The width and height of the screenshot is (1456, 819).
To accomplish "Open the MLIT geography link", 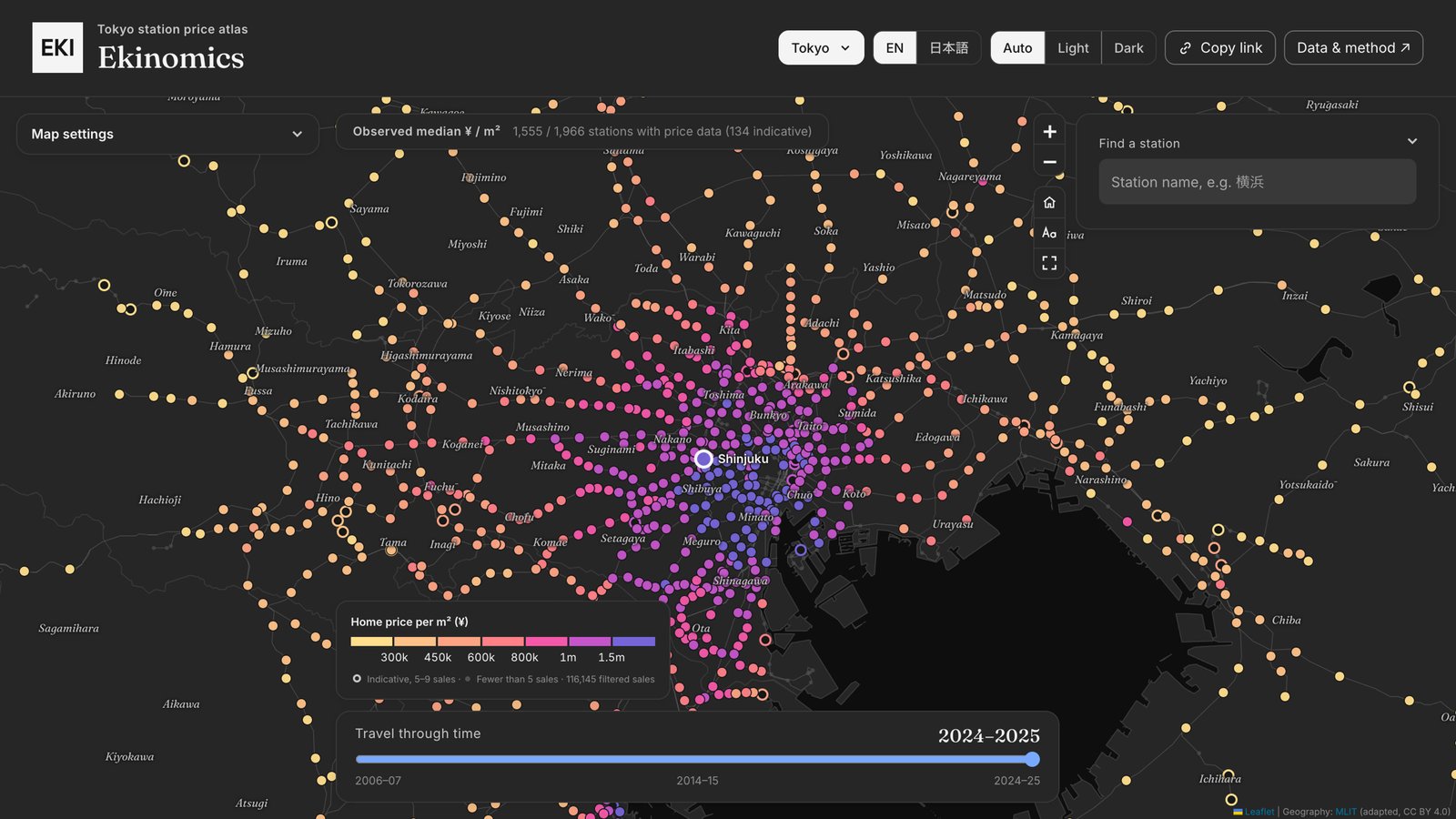I will (x=1346, y=812).
